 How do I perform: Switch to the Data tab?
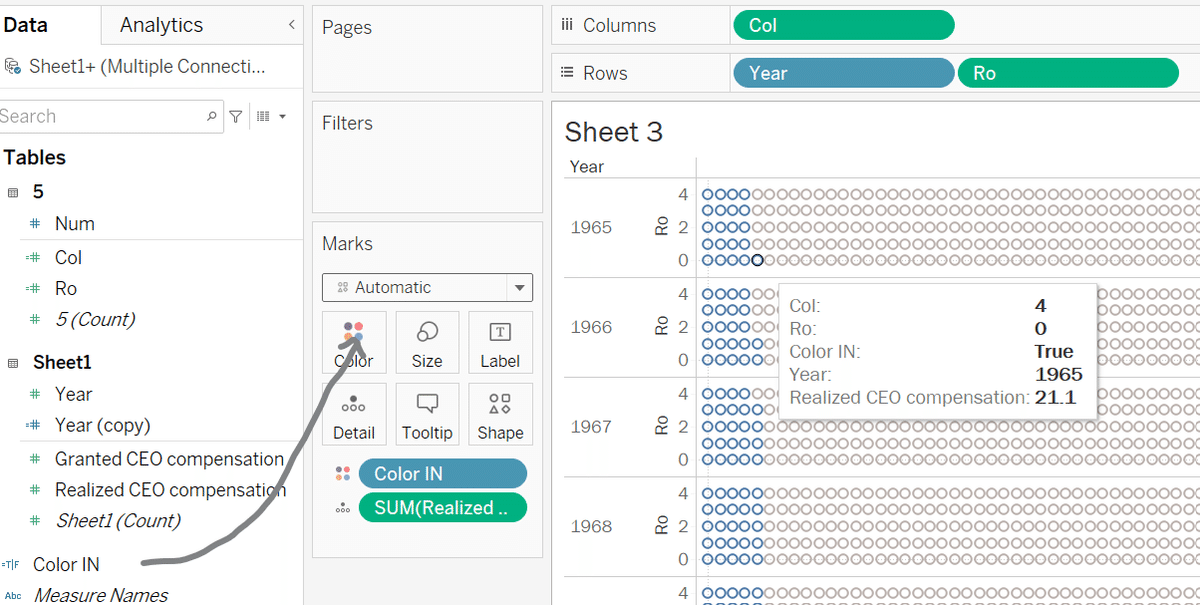(25, 25)
